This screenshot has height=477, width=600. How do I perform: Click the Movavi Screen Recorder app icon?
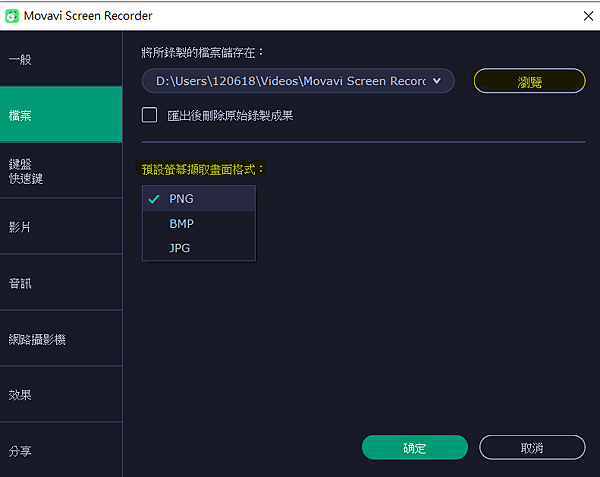point(12,16)
